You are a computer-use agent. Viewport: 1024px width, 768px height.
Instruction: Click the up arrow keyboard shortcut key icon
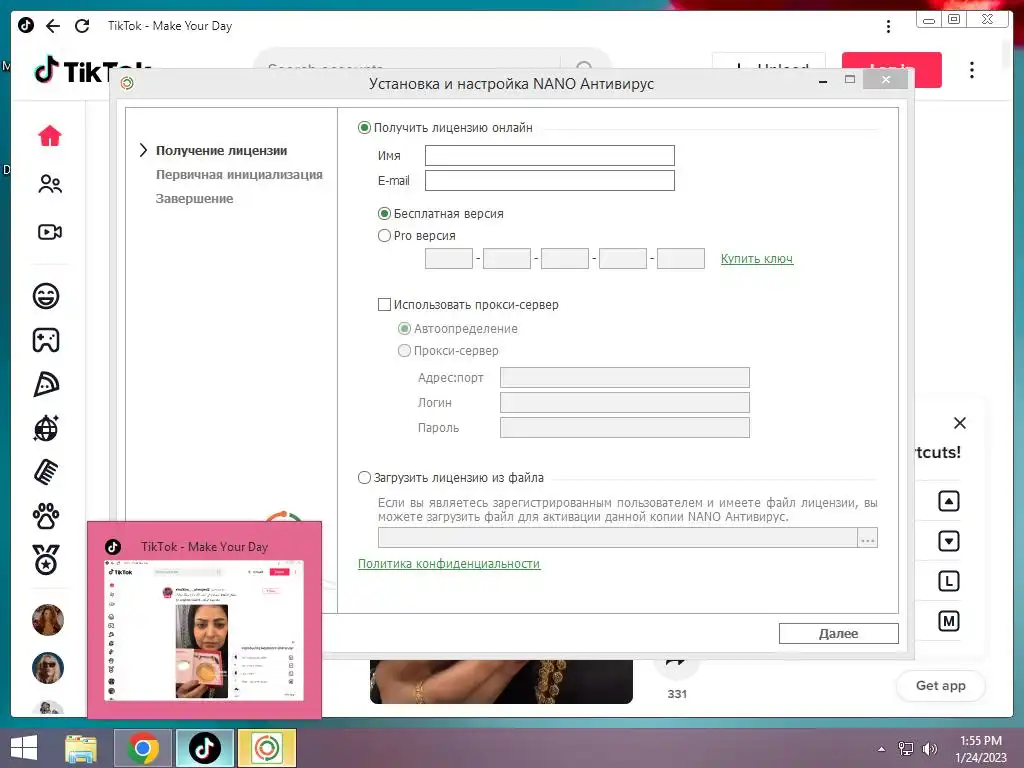tap(948, 501)
